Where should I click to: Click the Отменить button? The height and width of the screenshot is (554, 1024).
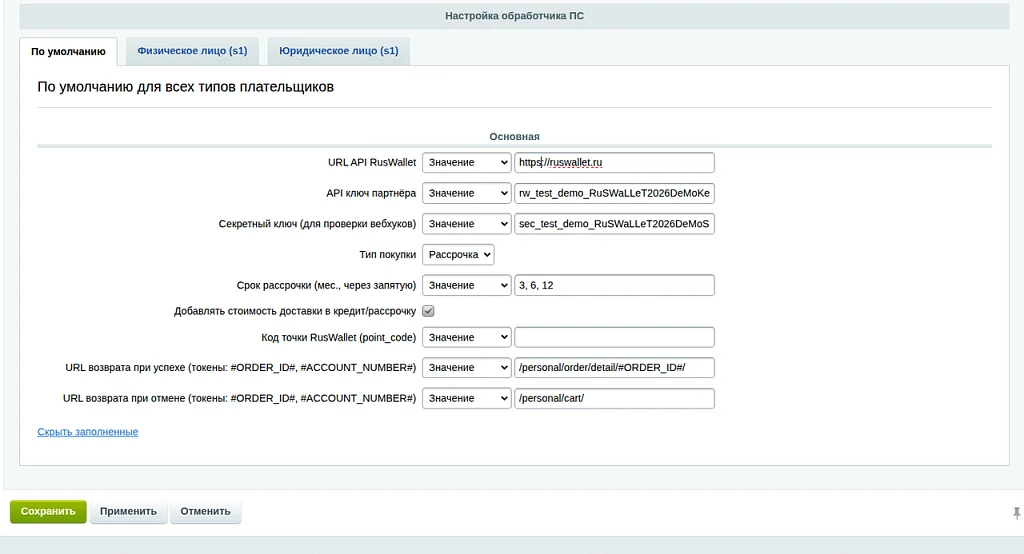coord(205,512)
